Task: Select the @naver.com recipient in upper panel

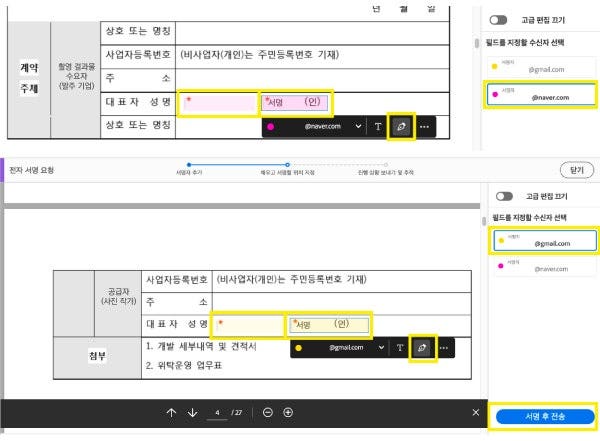Action: [x=542, y=94]
